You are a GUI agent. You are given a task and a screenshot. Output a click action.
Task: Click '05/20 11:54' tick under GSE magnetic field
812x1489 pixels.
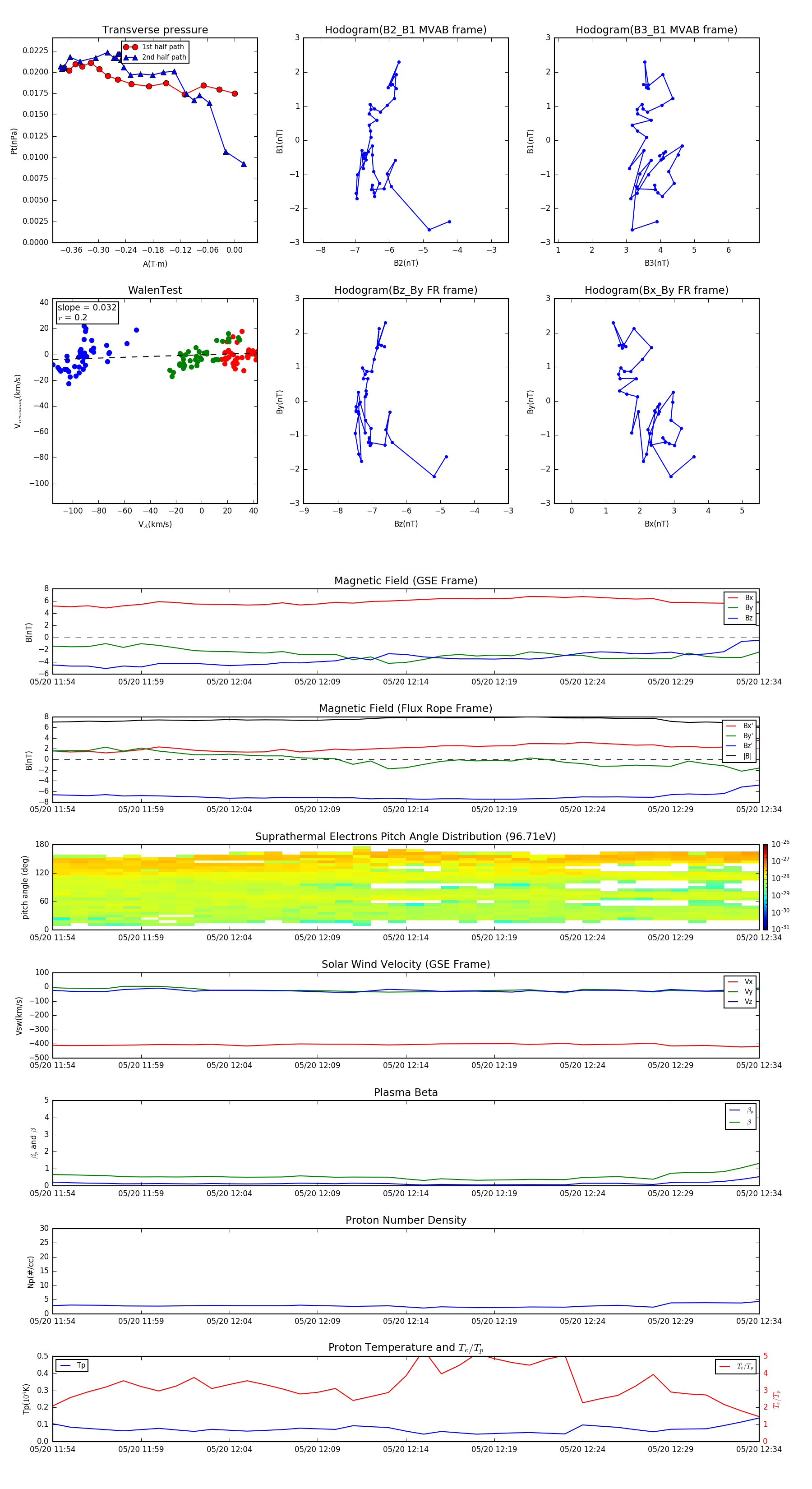point(53,682)
